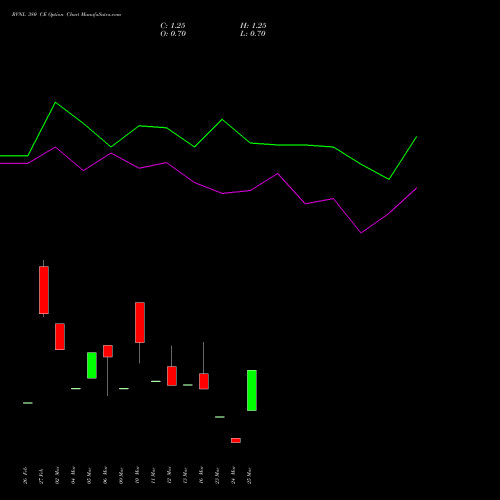Image resolution: width=500 pixels, height=500 pixels.
Task: Click the tall red candlestick for 27 Feb
Action: (x=44, y=290)
